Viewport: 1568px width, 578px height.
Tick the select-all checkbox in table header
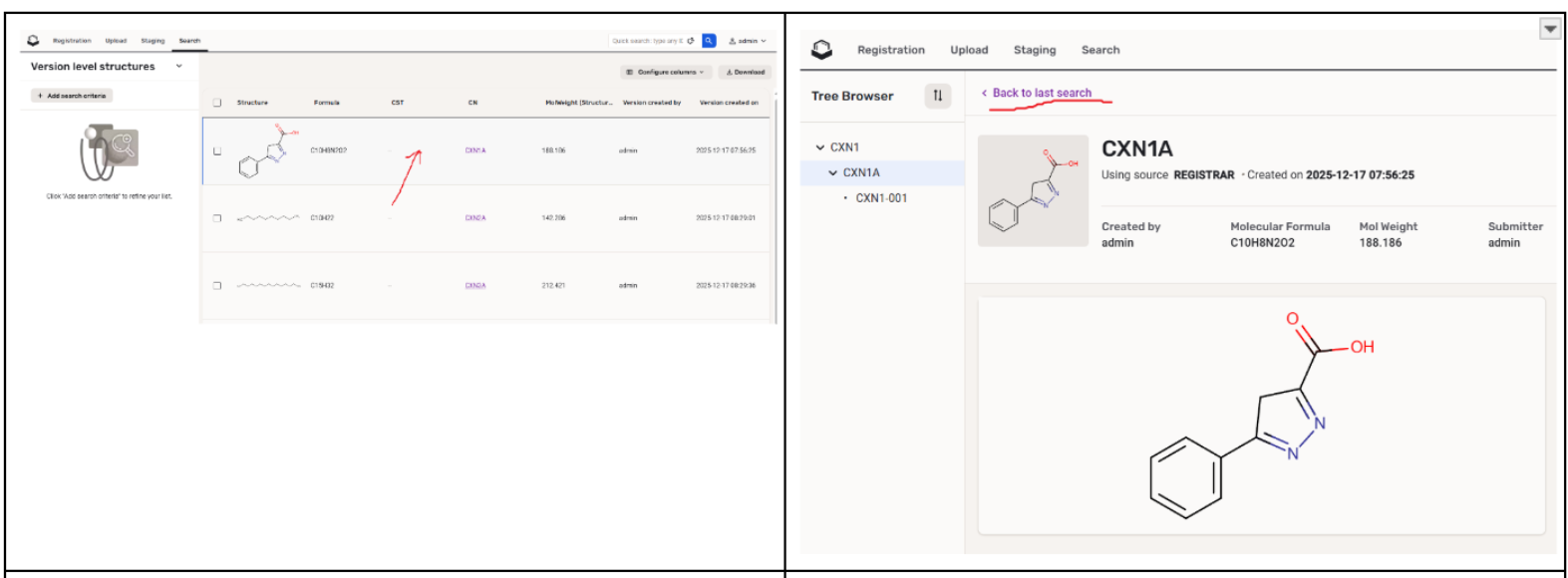(217, 103)
